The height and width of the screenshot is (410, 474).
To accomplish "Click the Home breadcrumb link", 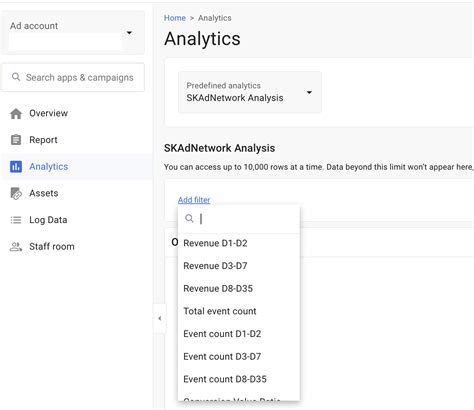I will [x=175, y=18].
